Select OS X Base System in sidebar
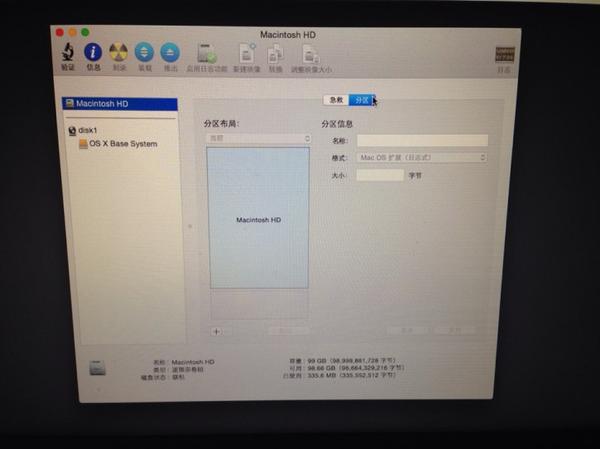Image resolution: width=600 pixels, height=449 pixels. click(121, 144)
